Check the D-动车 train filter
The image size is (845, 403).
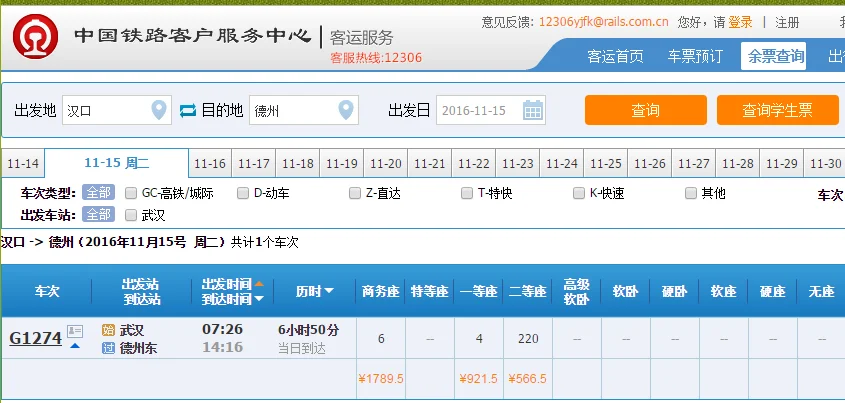pos(243,193)
